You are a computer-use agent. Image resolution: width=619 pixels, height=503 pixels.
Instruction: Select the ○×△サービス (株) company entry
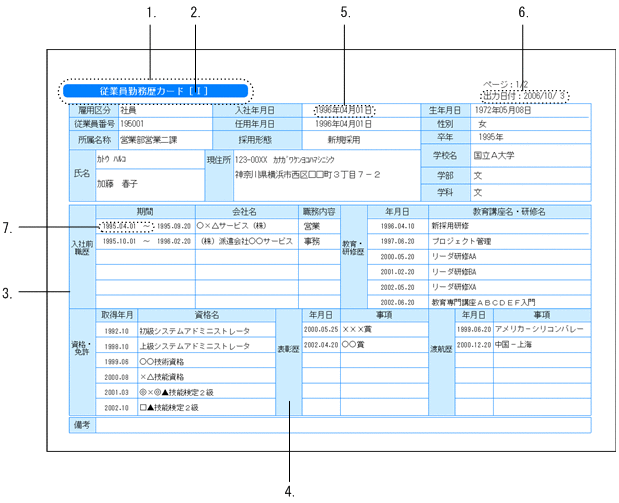pos(231,226)
